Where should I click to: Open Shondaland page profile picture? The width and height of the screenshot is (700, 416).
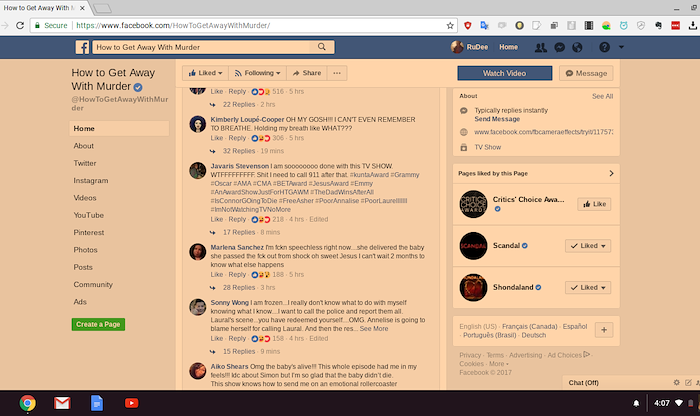[x=473, y=287]
